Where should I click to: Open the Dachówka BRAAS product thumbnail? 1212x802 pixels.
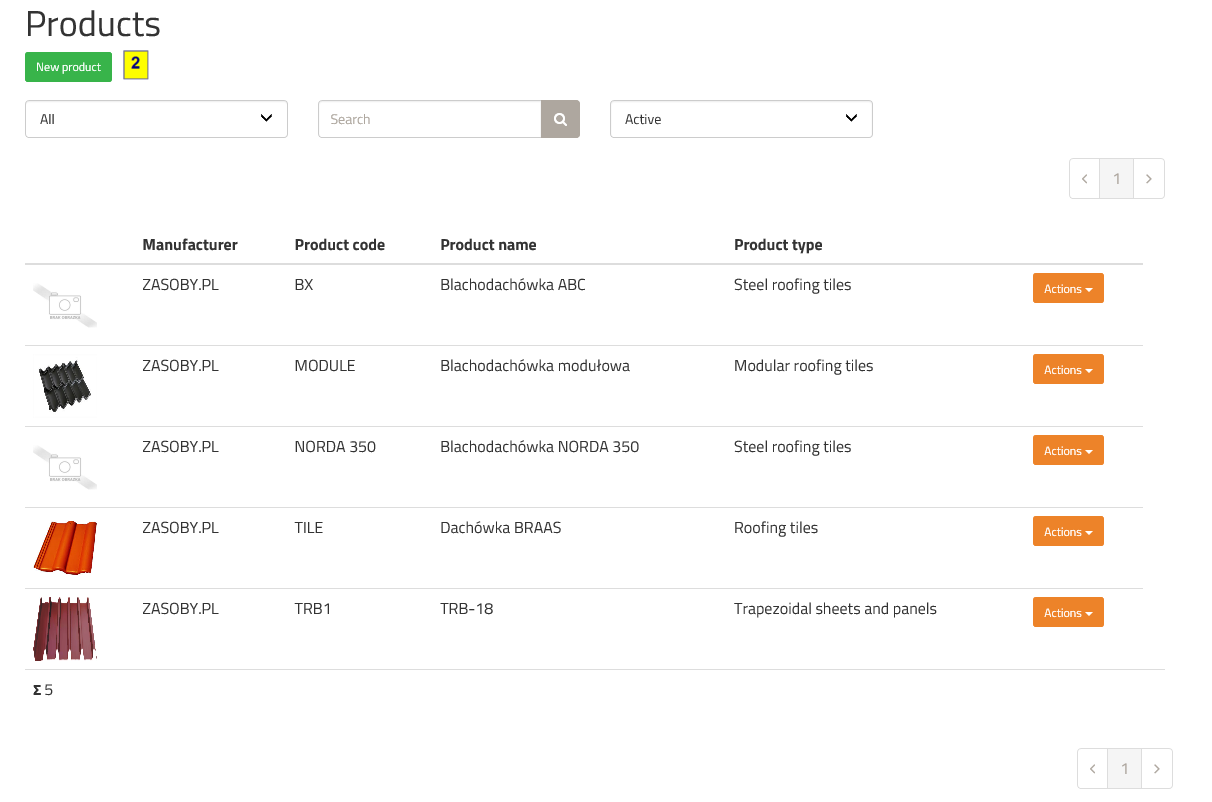click(x=65, y=547)
